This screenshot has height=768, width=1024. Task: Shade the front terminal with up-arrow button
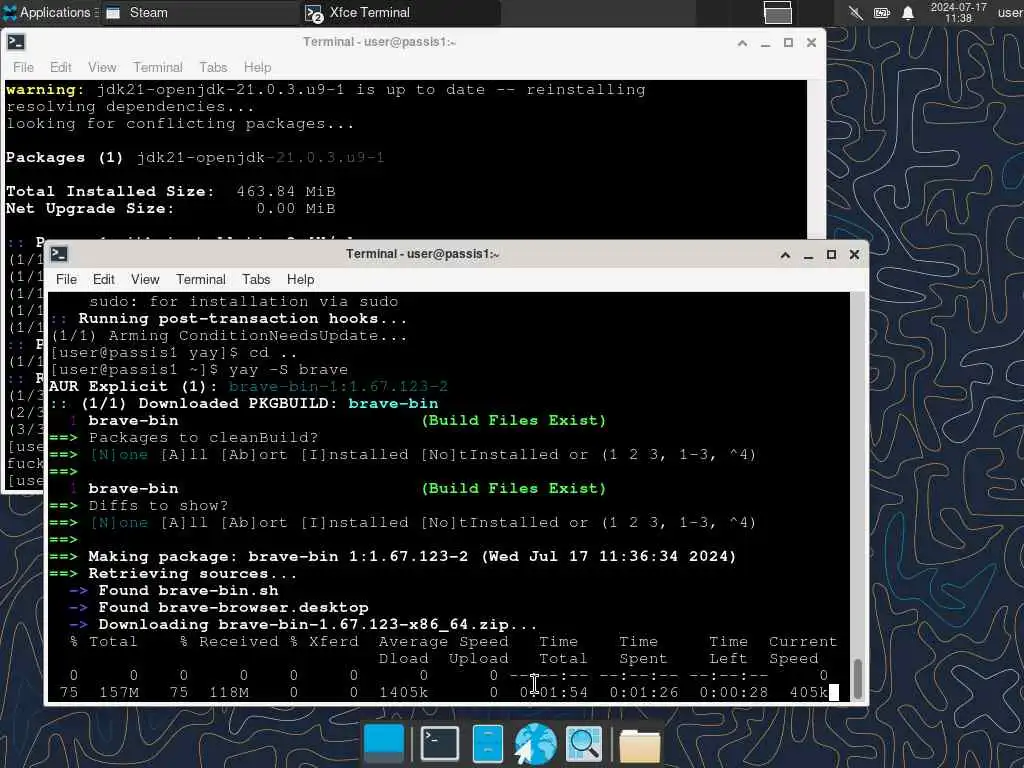click(785, 255)
